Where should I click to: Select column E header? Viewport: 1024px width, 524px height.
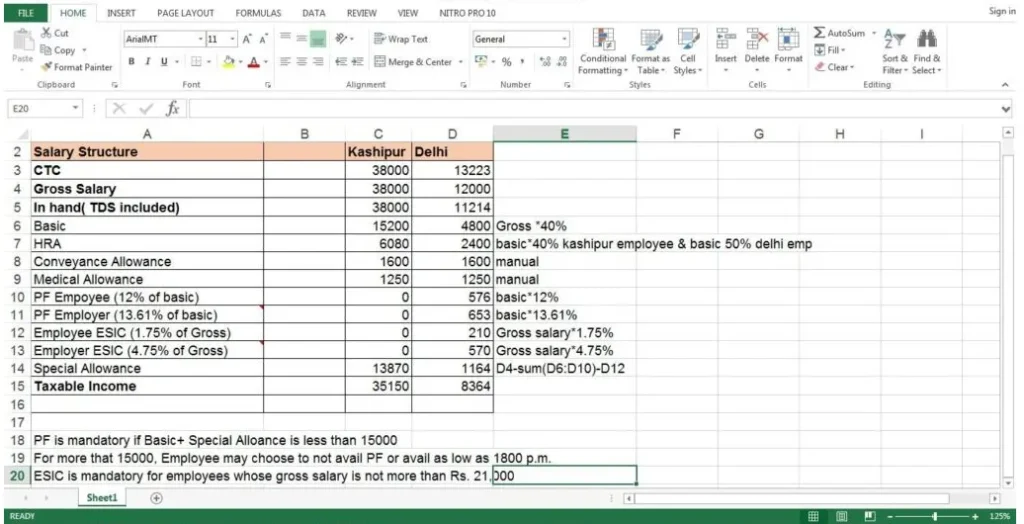pyautogui.click(x=564, y=134)
